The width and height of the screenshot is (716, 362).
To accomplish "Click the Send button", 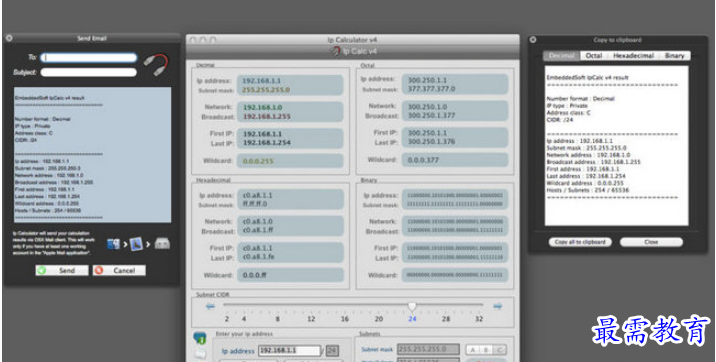I will pyautogui.click(x=62, y=270).
